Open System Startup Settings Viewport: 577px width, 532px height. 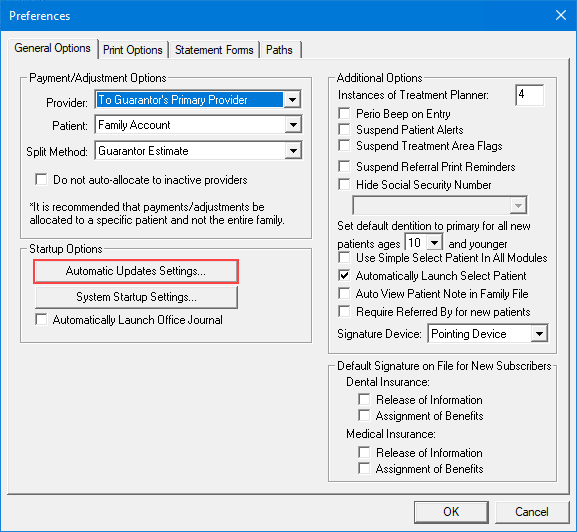[x=136, y=297]
